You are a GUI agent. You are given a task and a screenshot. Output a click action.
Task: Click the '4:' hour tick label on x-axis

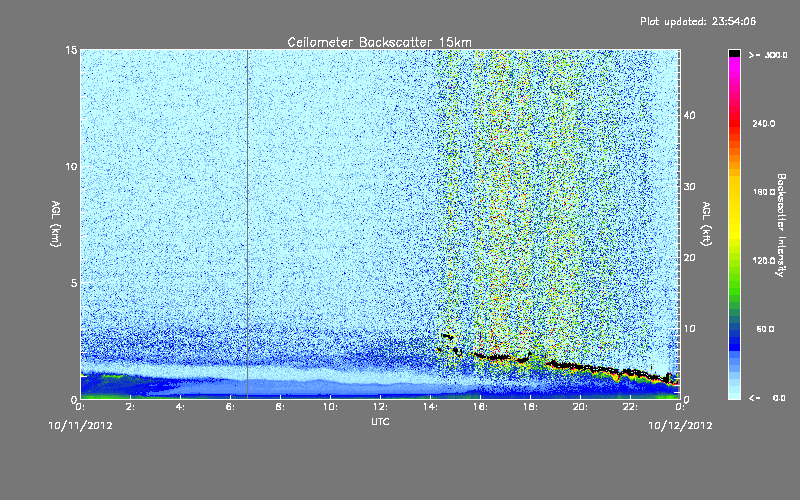[180, 407]
